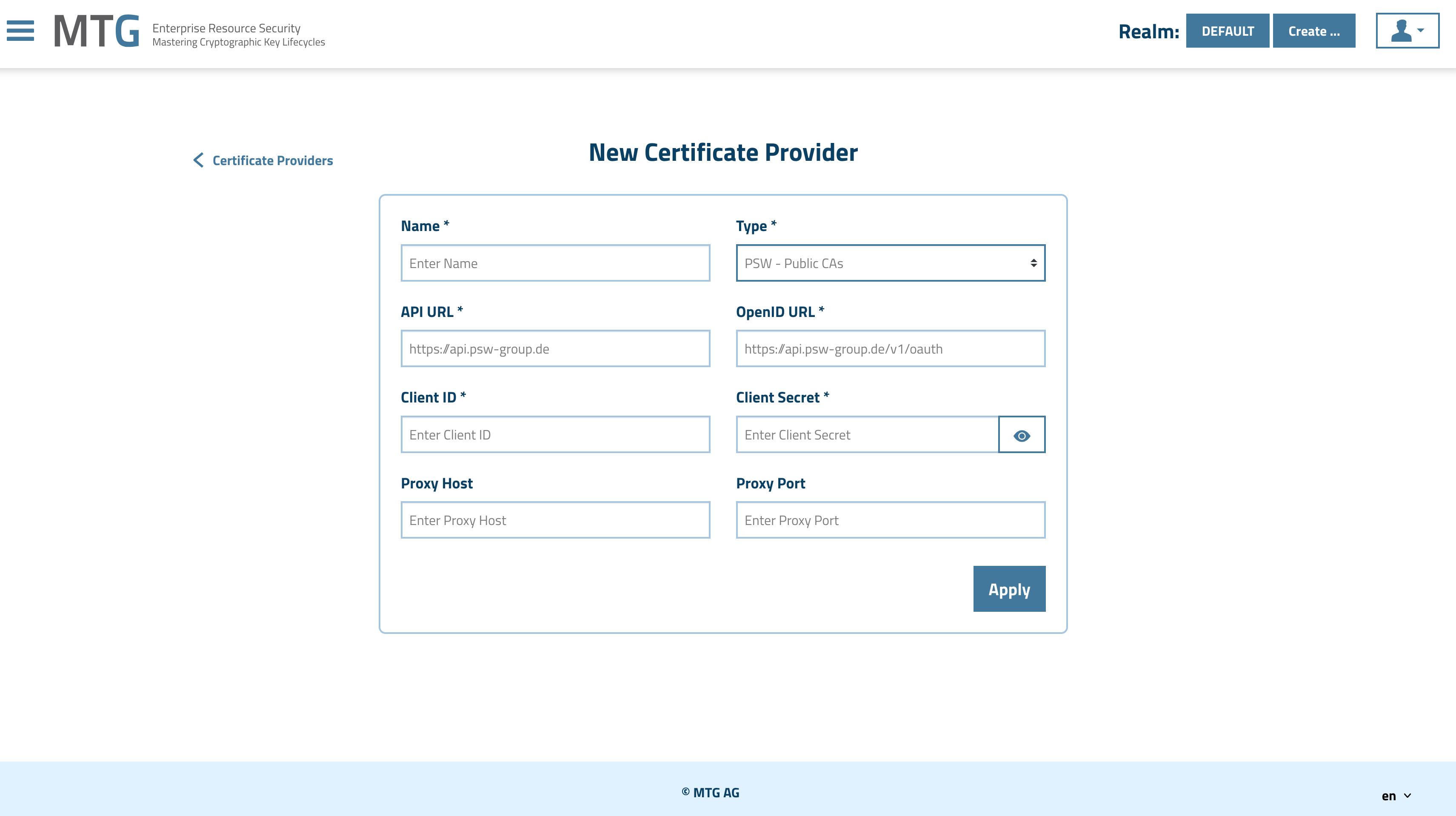Click the Proxy Port input box

890,520
